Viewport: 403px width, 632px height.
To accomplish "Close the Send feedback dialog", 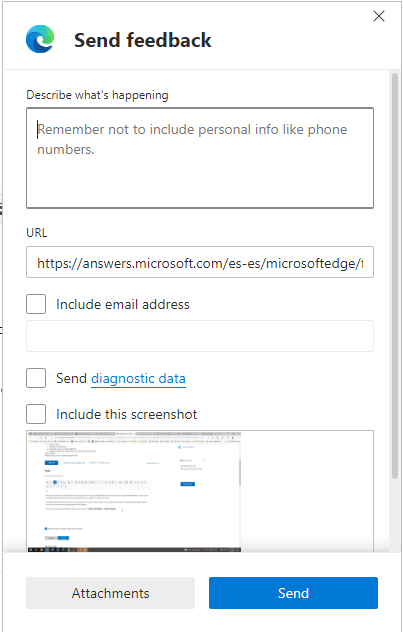I will tap(378, 16).
